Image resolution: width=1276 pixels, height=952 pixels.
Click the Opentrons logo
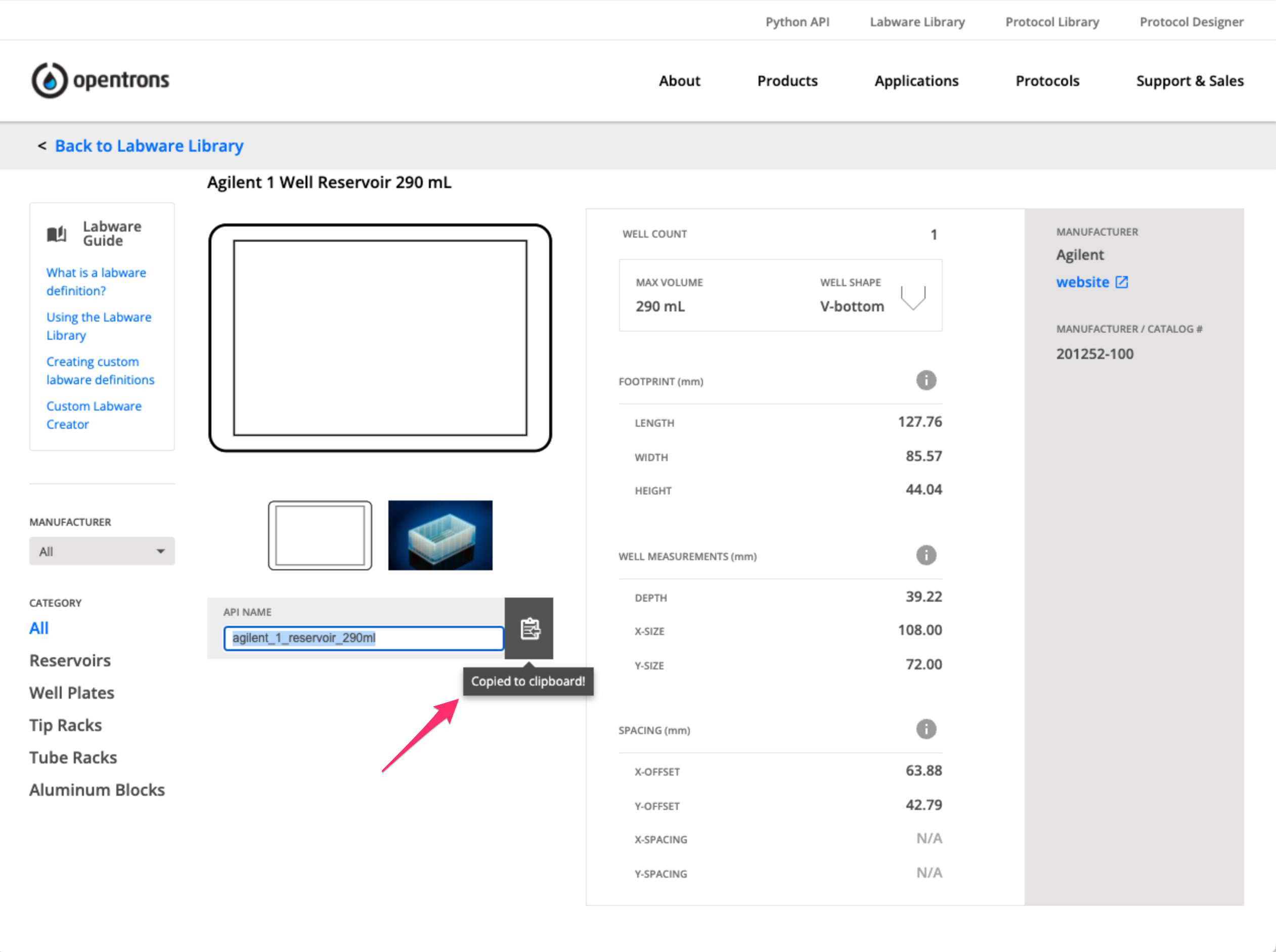click(100, 80)
